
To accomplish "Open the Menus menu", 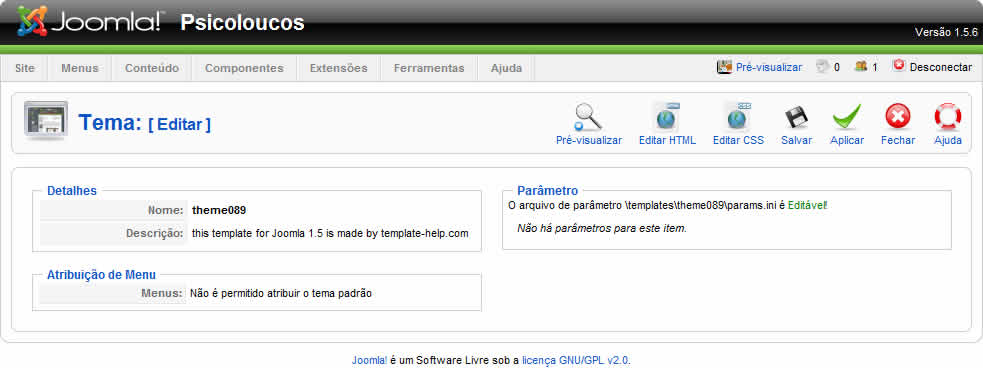I will (80, 68).
